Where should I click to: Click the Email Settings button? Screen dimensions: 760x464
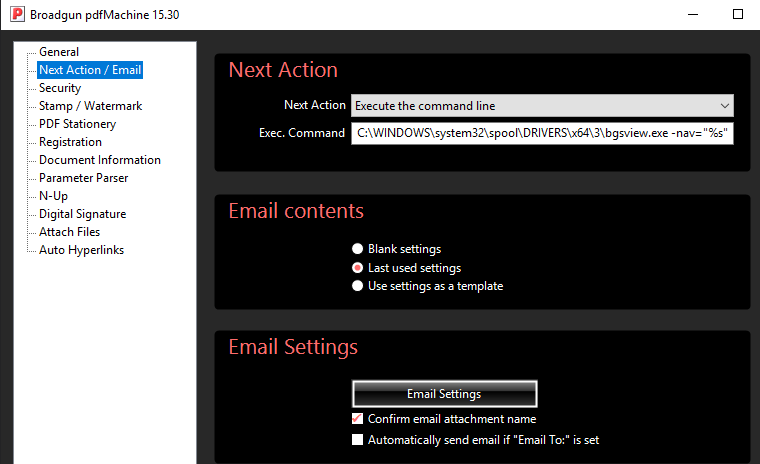444,394
